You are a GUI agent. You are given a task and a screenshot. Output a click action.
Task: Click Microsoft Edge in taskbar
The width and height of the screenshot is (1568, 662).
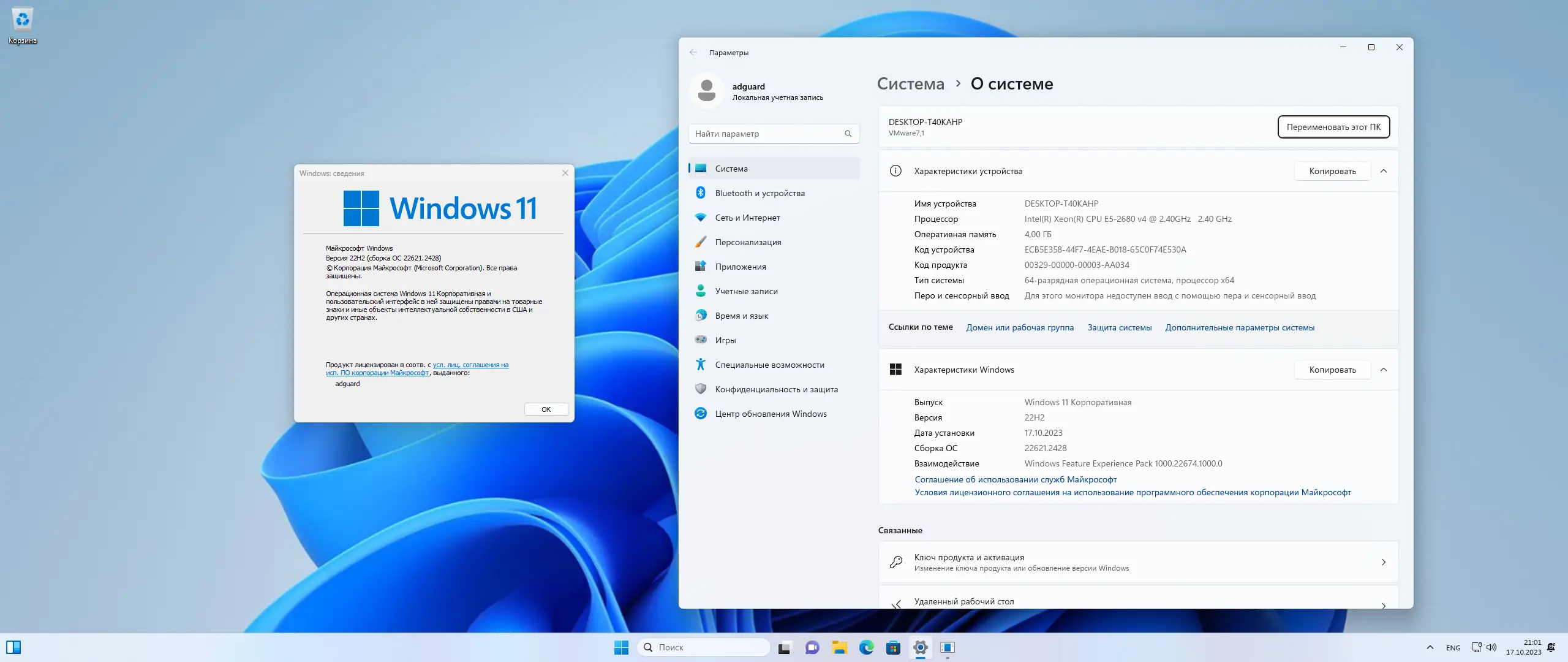coord(866,647)
